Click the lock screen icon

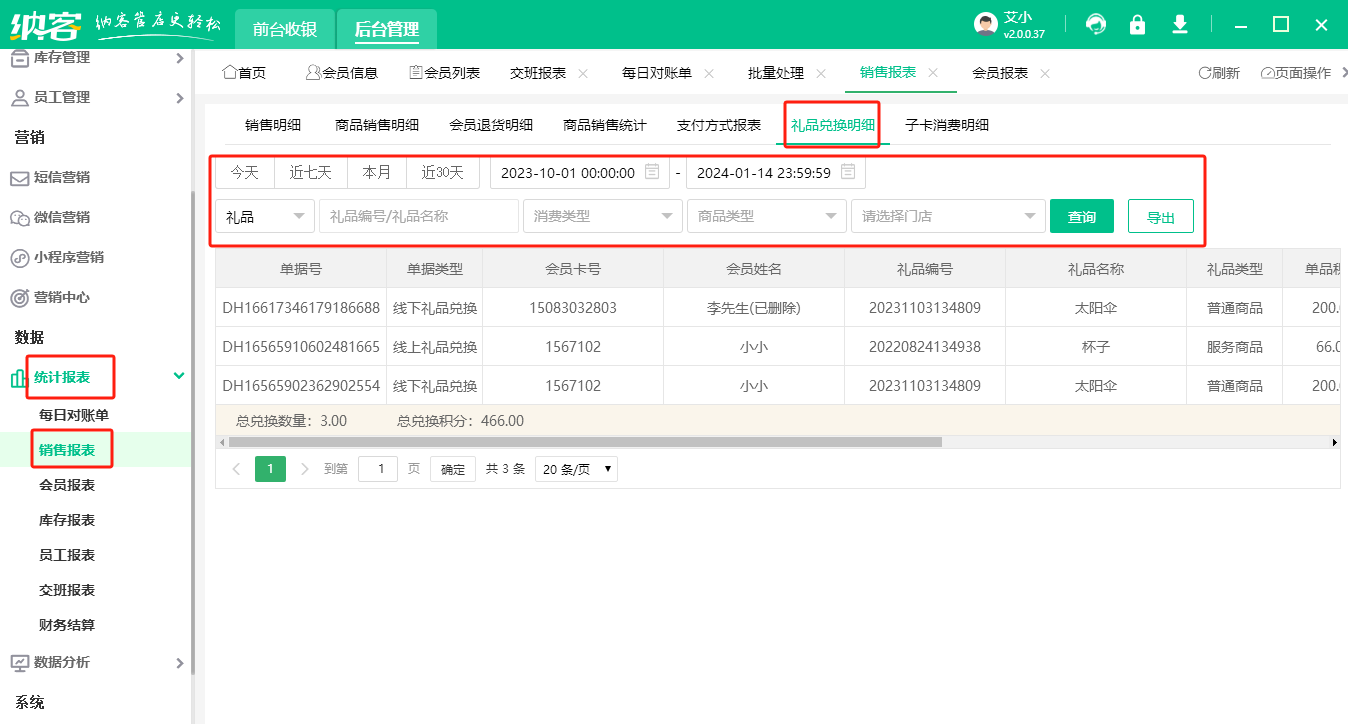(x=1137, y=25)
